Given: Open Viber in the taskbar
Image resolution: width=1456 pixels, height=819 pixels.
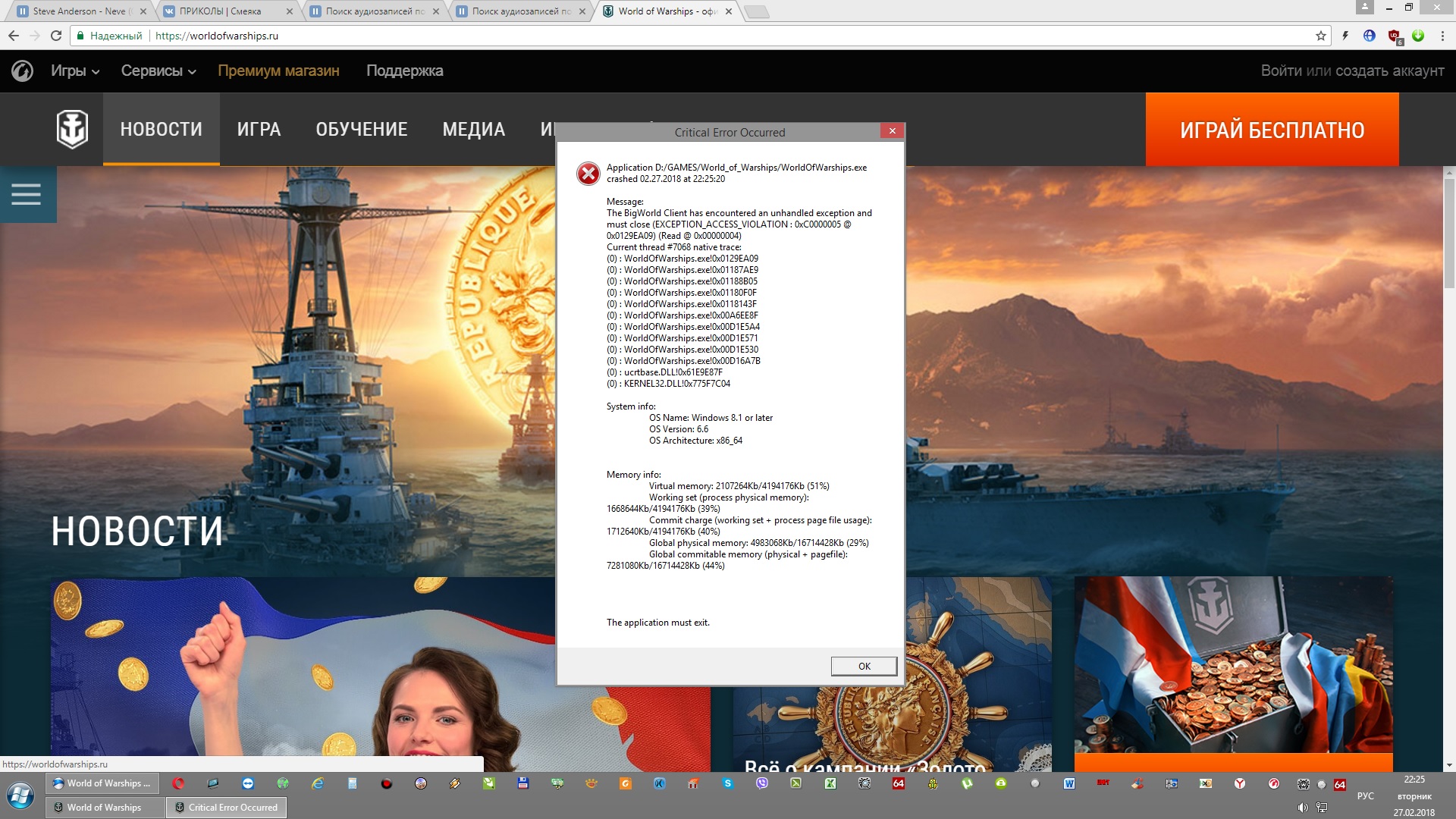Looking at the screenshot, I should [x=762, y=783].
